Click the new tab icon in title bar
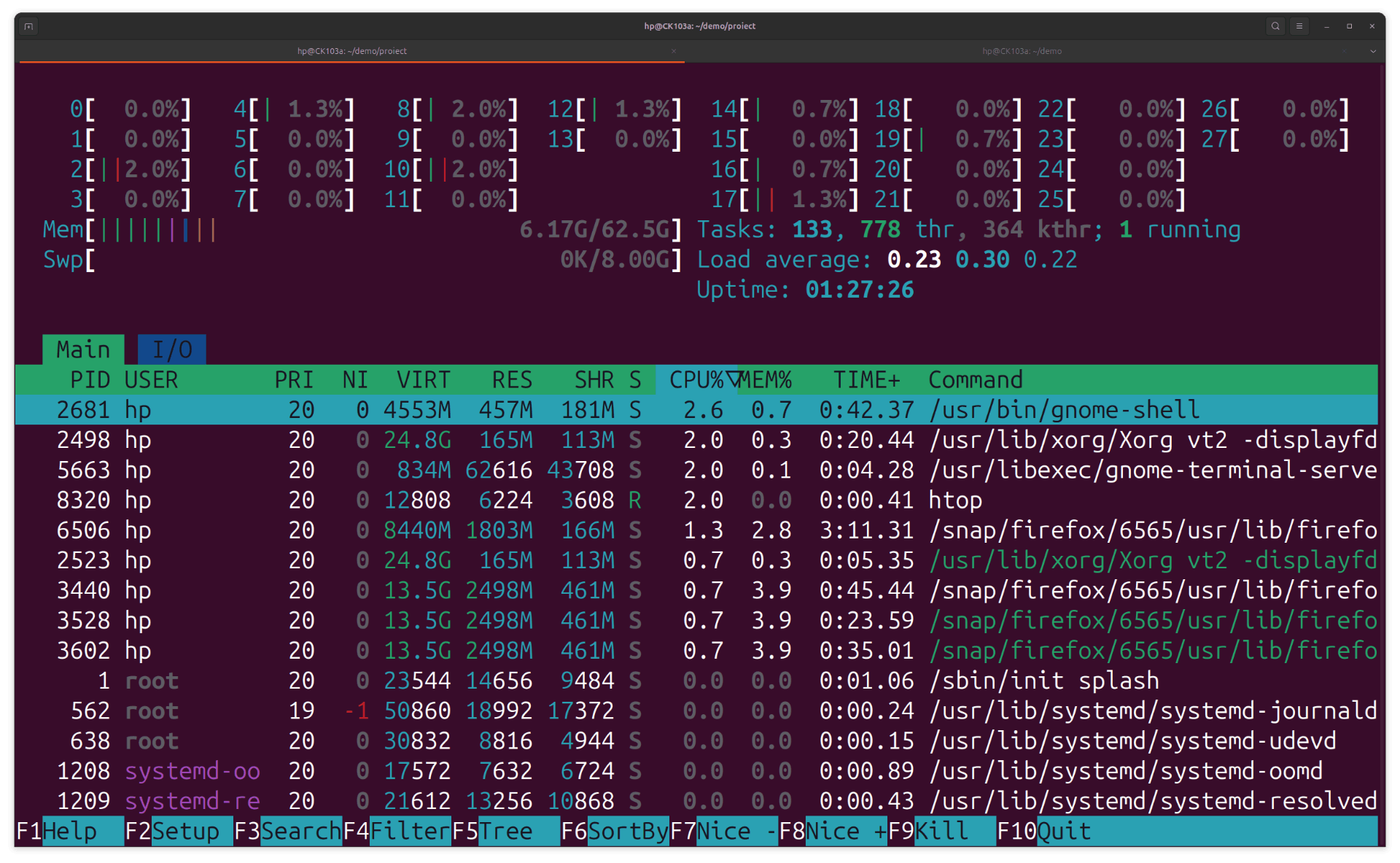The width and height of the screenshot is (1400, 863). coord(28,26)
